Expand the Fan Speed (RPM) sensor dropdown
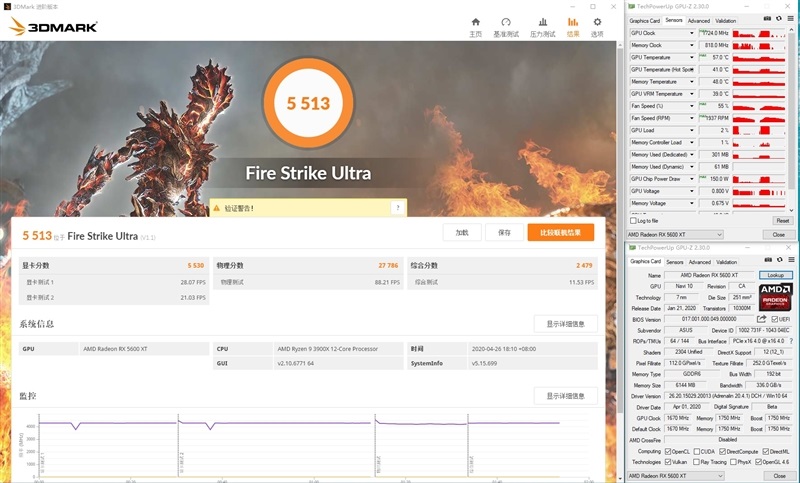The image size is (800, 483). [x=693, y=118]
